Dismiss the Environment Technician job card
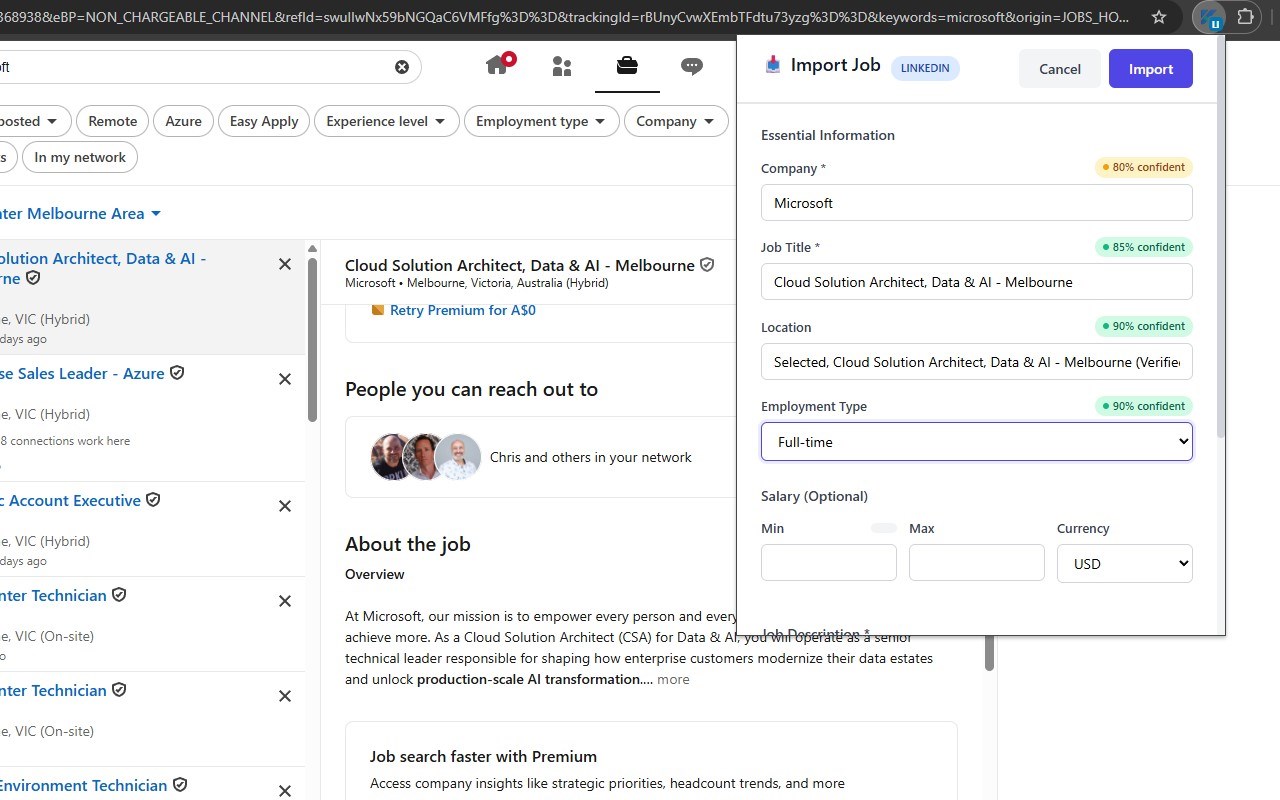Image resolution: width=1280 pixels, height=800 pixels. [x=285, y=791]
